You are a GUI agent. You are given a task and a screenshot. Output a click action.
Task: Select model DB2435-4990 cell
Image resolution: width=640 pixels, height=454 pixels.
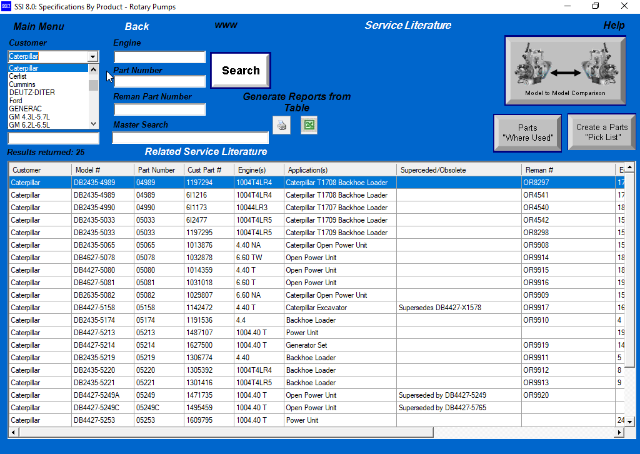click(103, 207)
